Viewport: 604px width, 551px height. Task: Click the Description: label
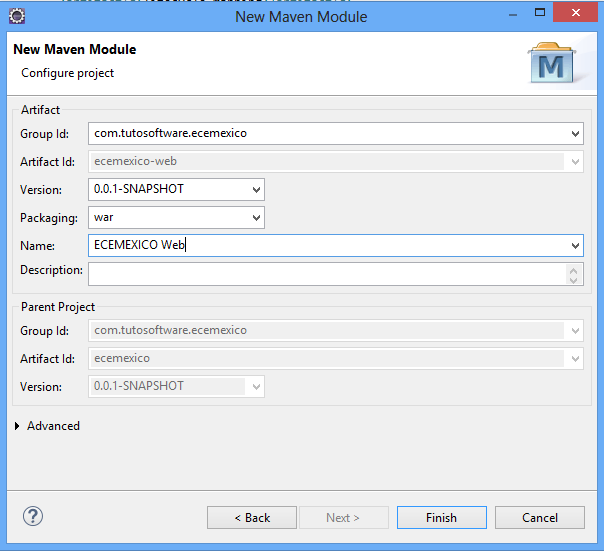click(x=51, y=270)
